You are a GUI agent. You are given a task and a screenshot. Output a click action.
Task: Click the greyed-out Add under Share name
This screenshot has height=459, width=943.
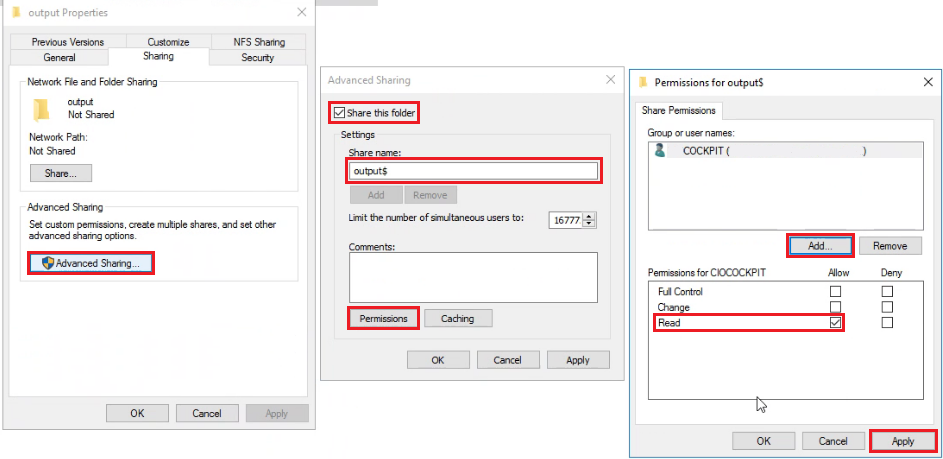point(376,195)
